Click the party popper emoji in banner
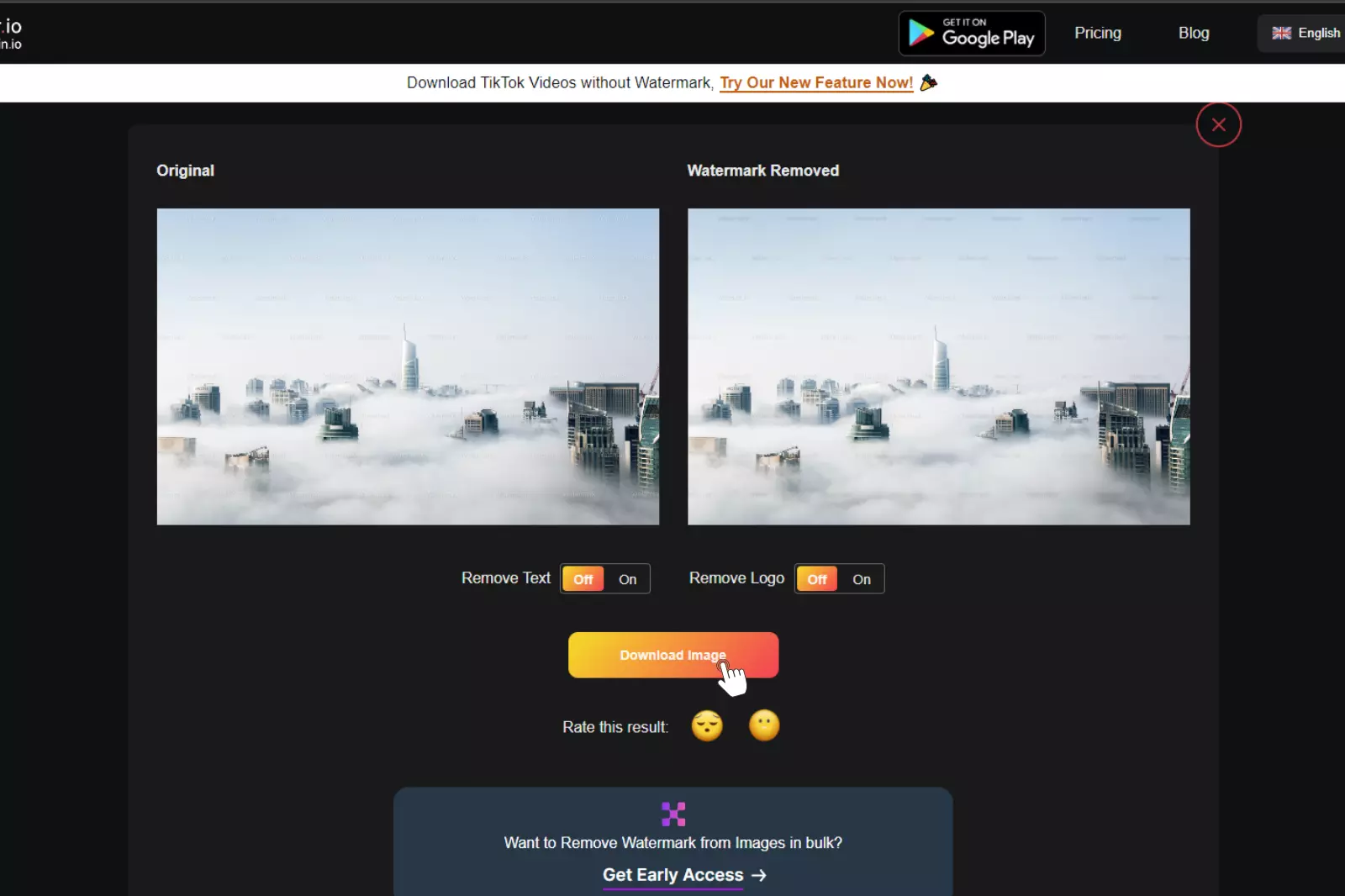Viewport: 1345px width, 896px height. coord(928,82)
